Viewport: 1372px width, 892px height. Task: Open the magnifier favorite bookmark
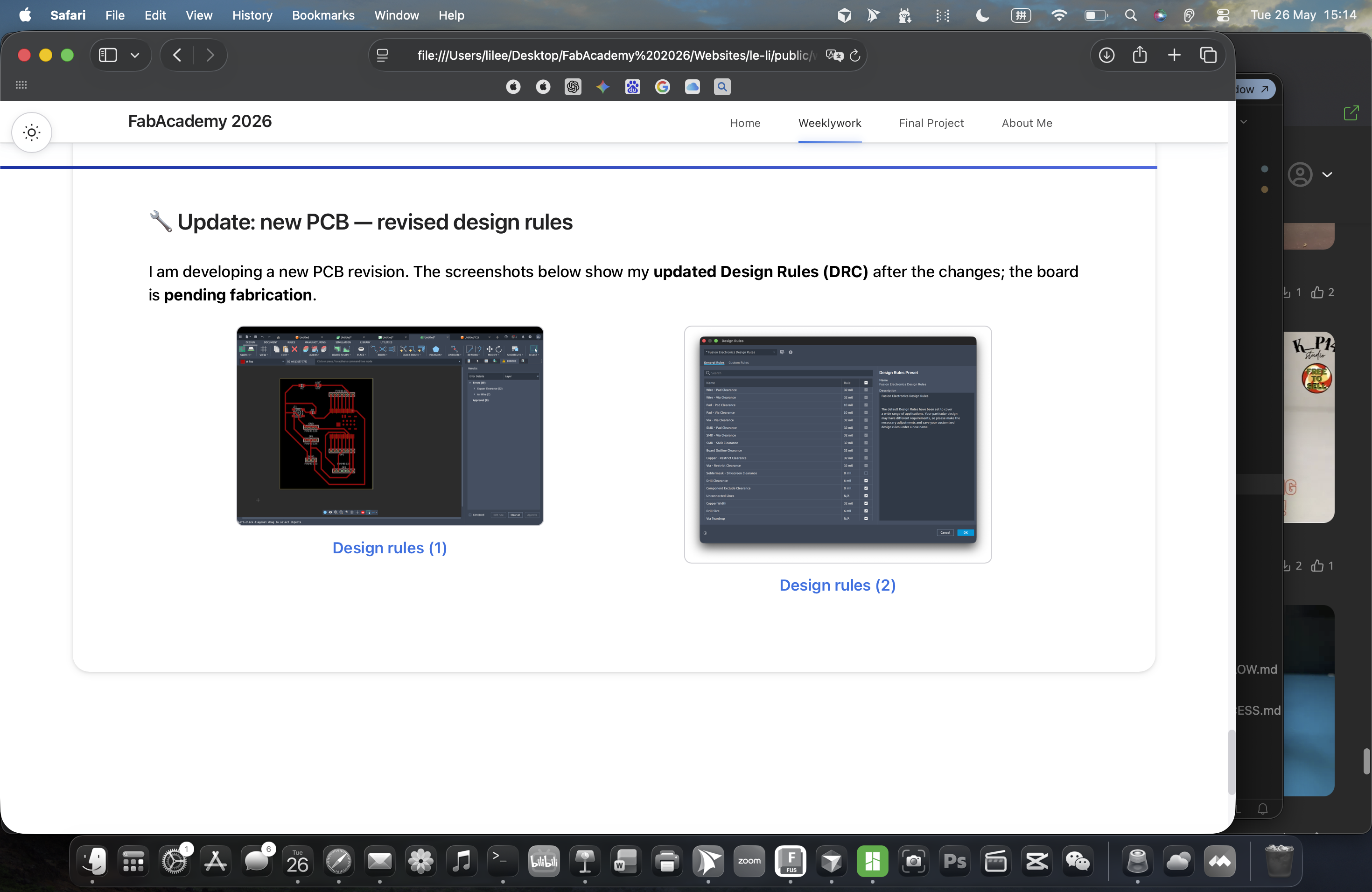[x=722, y=87]
